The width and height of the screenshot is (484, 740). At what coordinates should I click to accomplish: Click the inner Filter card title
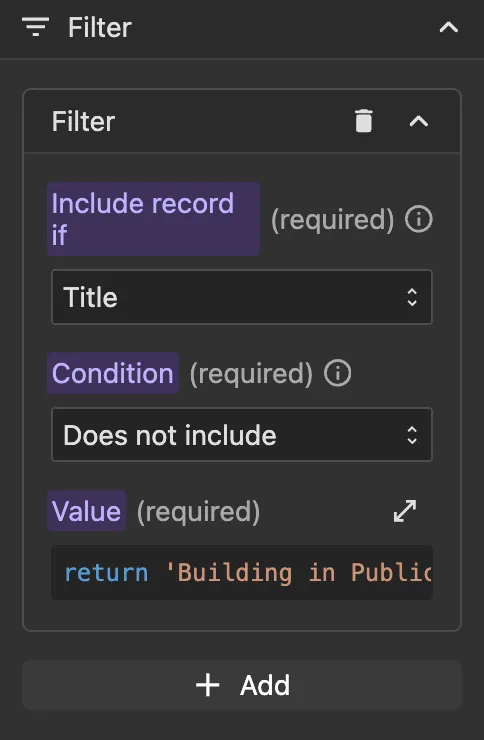pos(83,121)
